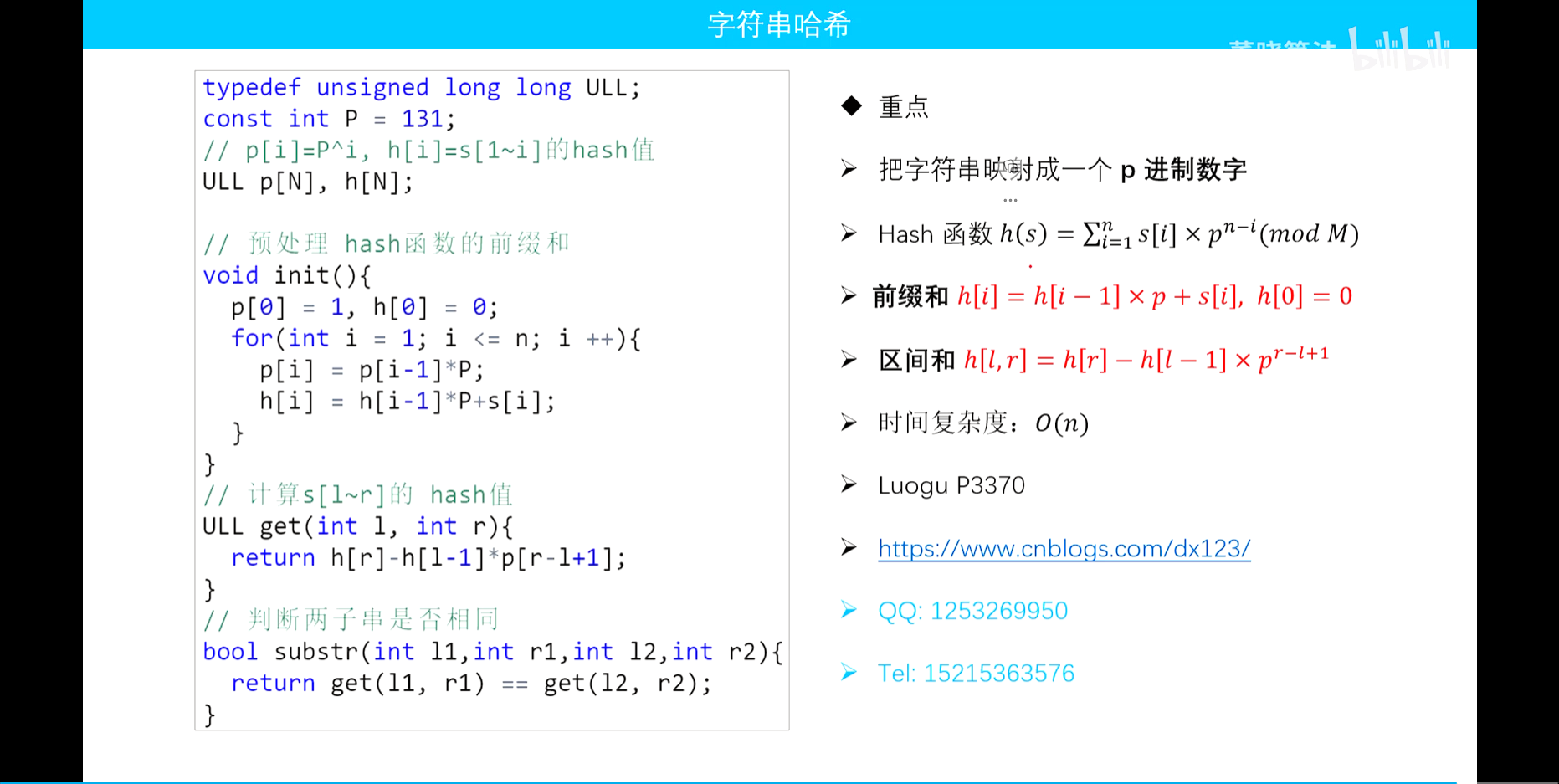Viewport: 1559px width, 784px height.
Task: Click the arrow bullet beside 前缀和
Action: tap(849, 295)
